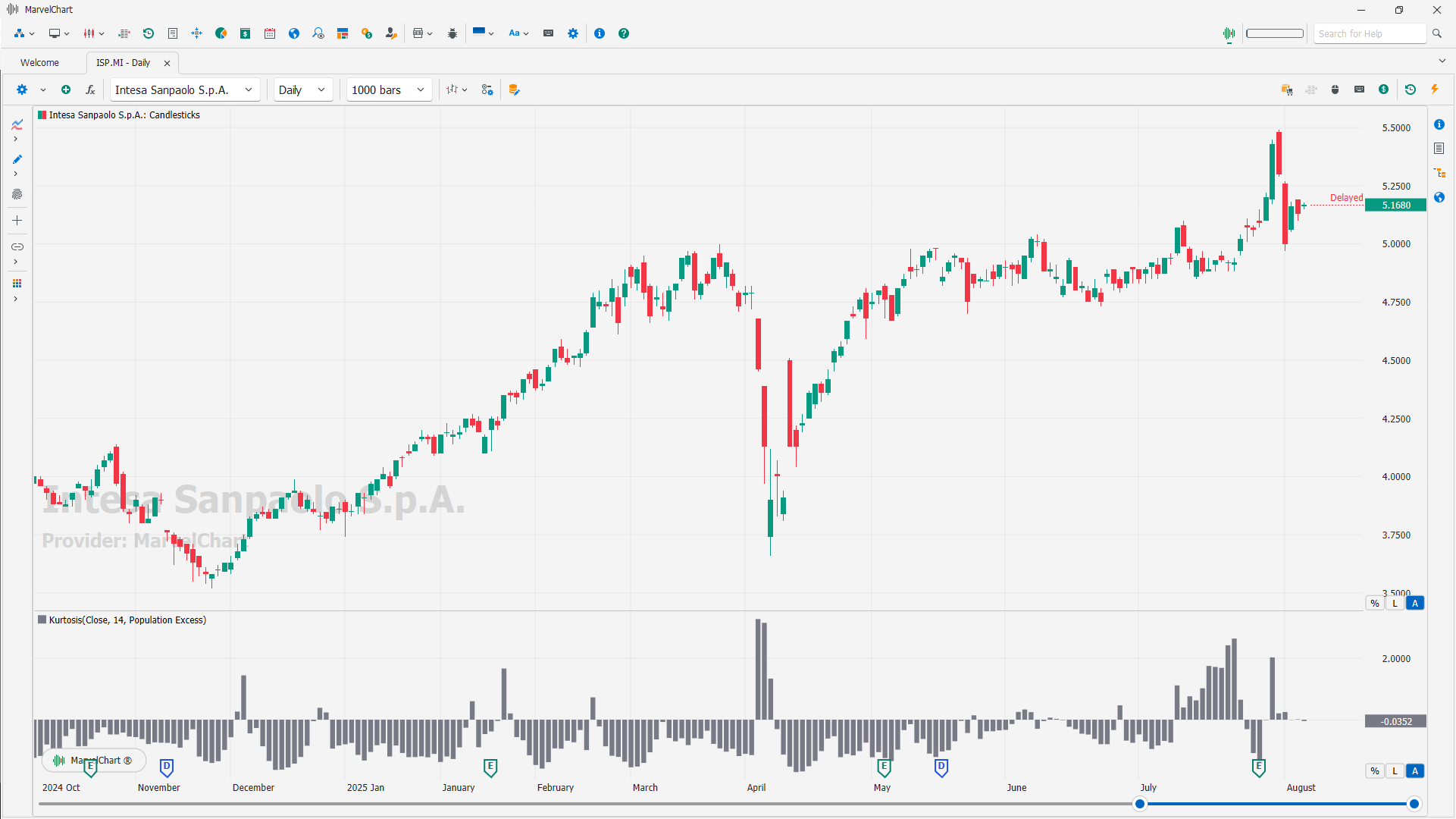Click the left handle of time range slider
Viewport: 1456px width, 819px height.
click(x=1140, y=804)
